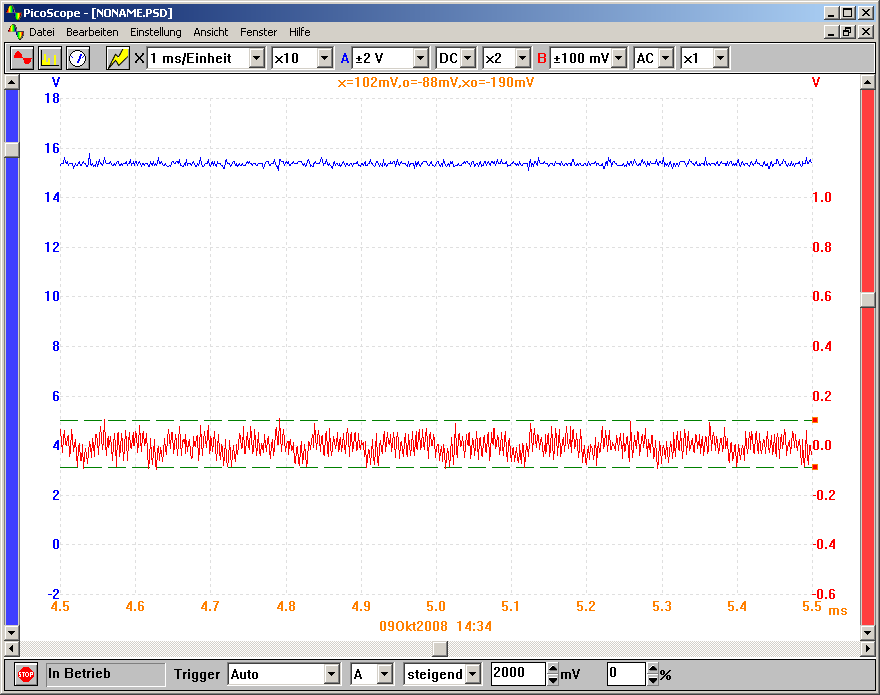
Task: Expand channel A voltage range '±2 V' dropdown
Action: 420,58
